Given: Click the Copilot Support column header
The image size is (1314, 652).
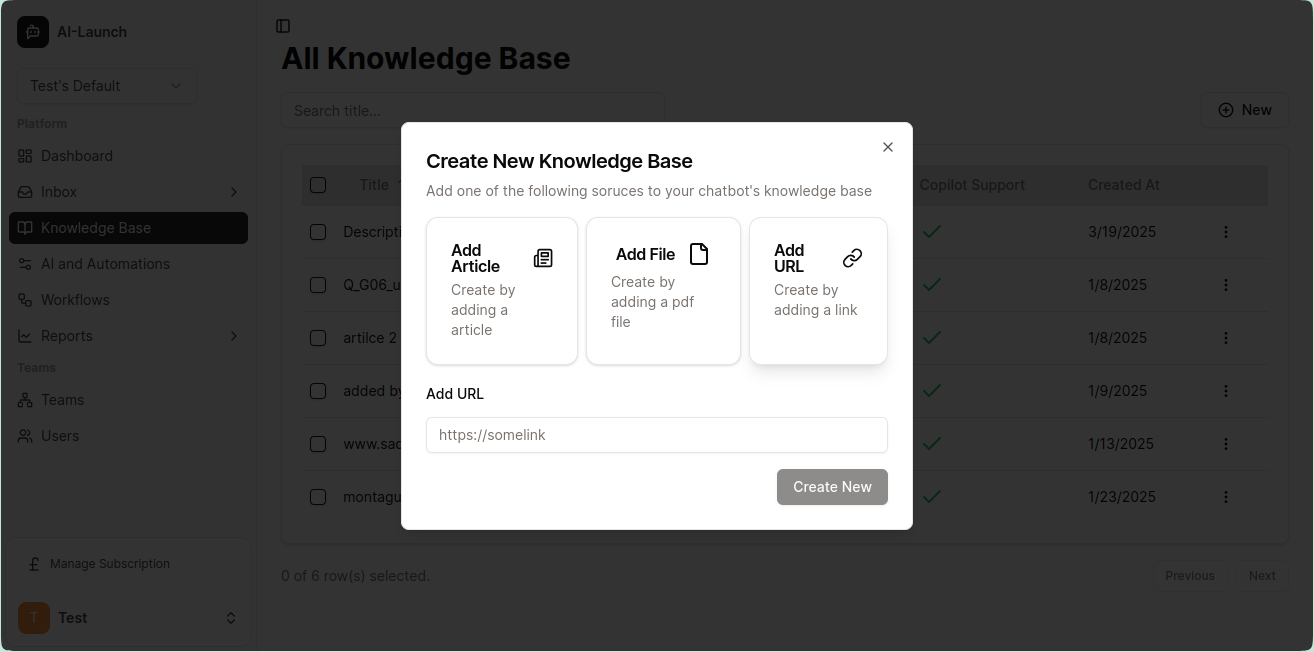Looking at the screenshot, I should 972,185.
